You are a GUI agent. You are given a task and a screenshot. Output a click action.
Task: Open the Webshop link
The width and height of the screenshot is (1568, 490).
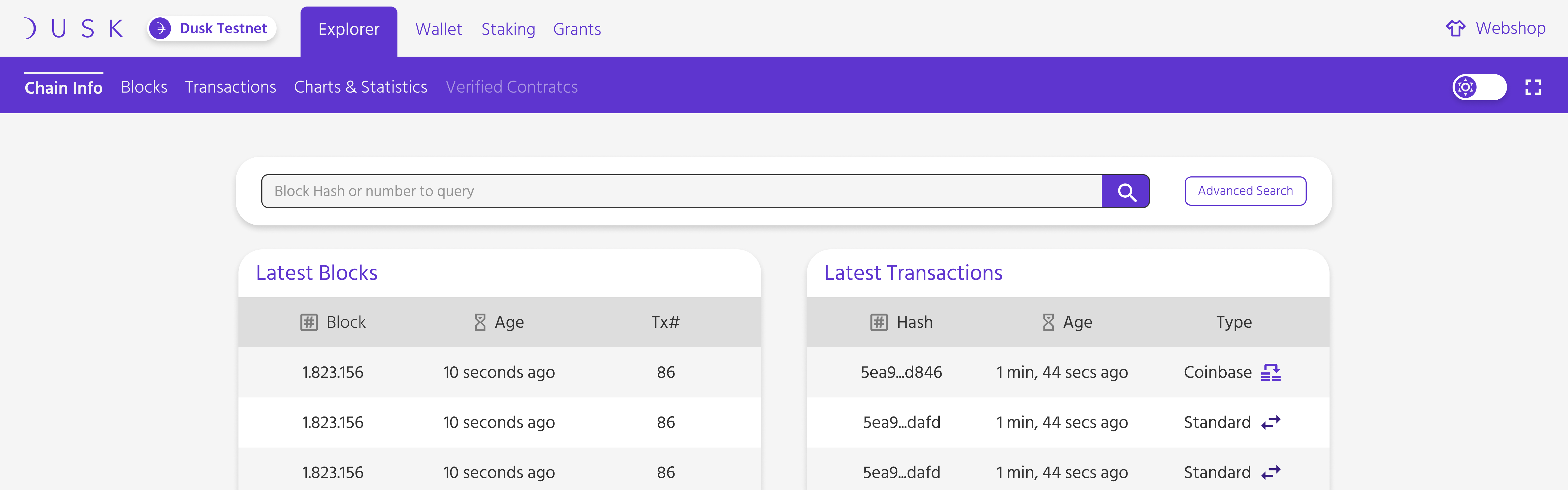[1496, 29]
